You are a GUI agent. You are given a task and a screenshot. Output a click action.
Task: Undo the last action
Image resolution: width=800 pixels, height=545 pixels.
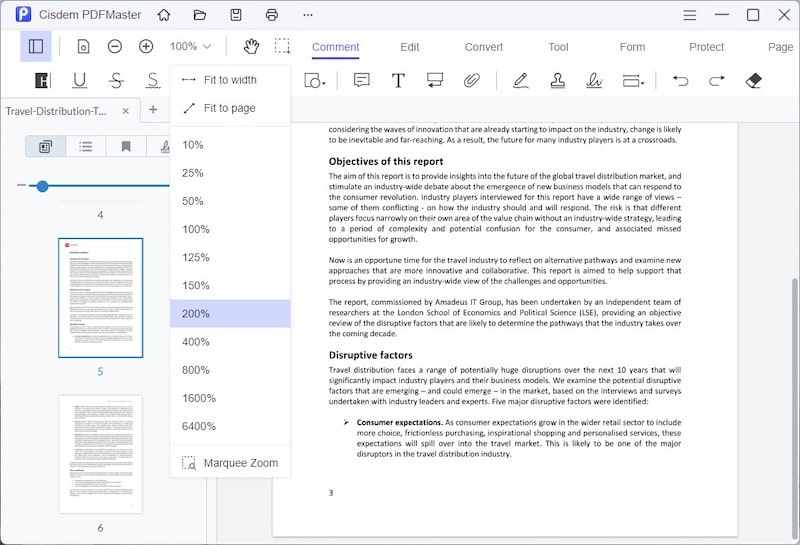pos(680,80)
